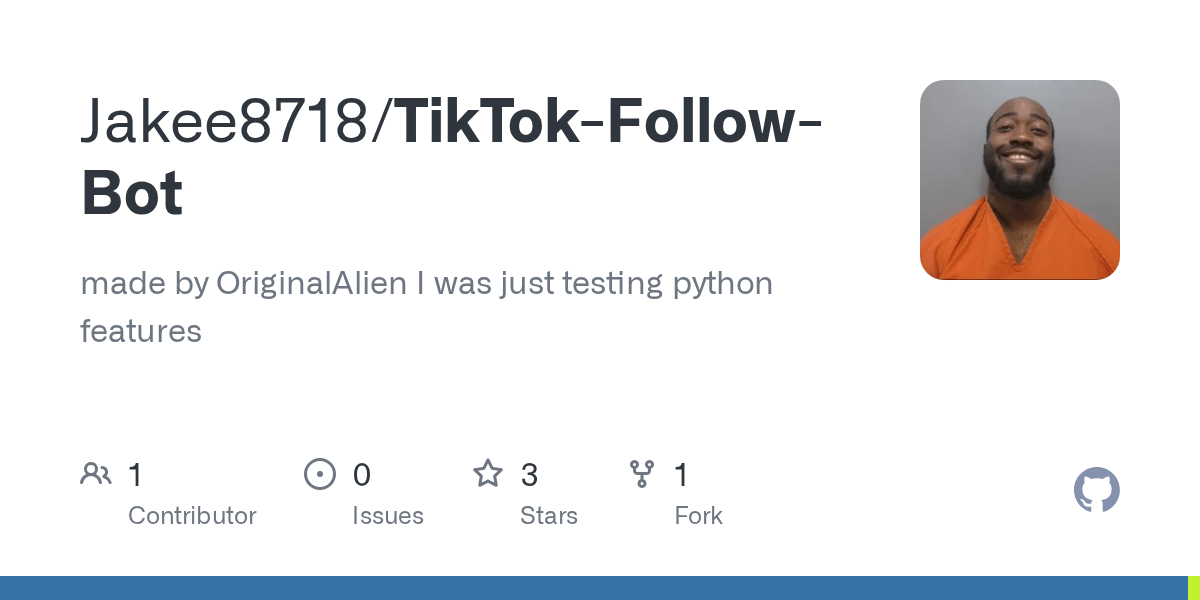Click the fork branch icon
Viewport: 1200px width, 600px height.
pyautogui.click(x=641, y=474)
